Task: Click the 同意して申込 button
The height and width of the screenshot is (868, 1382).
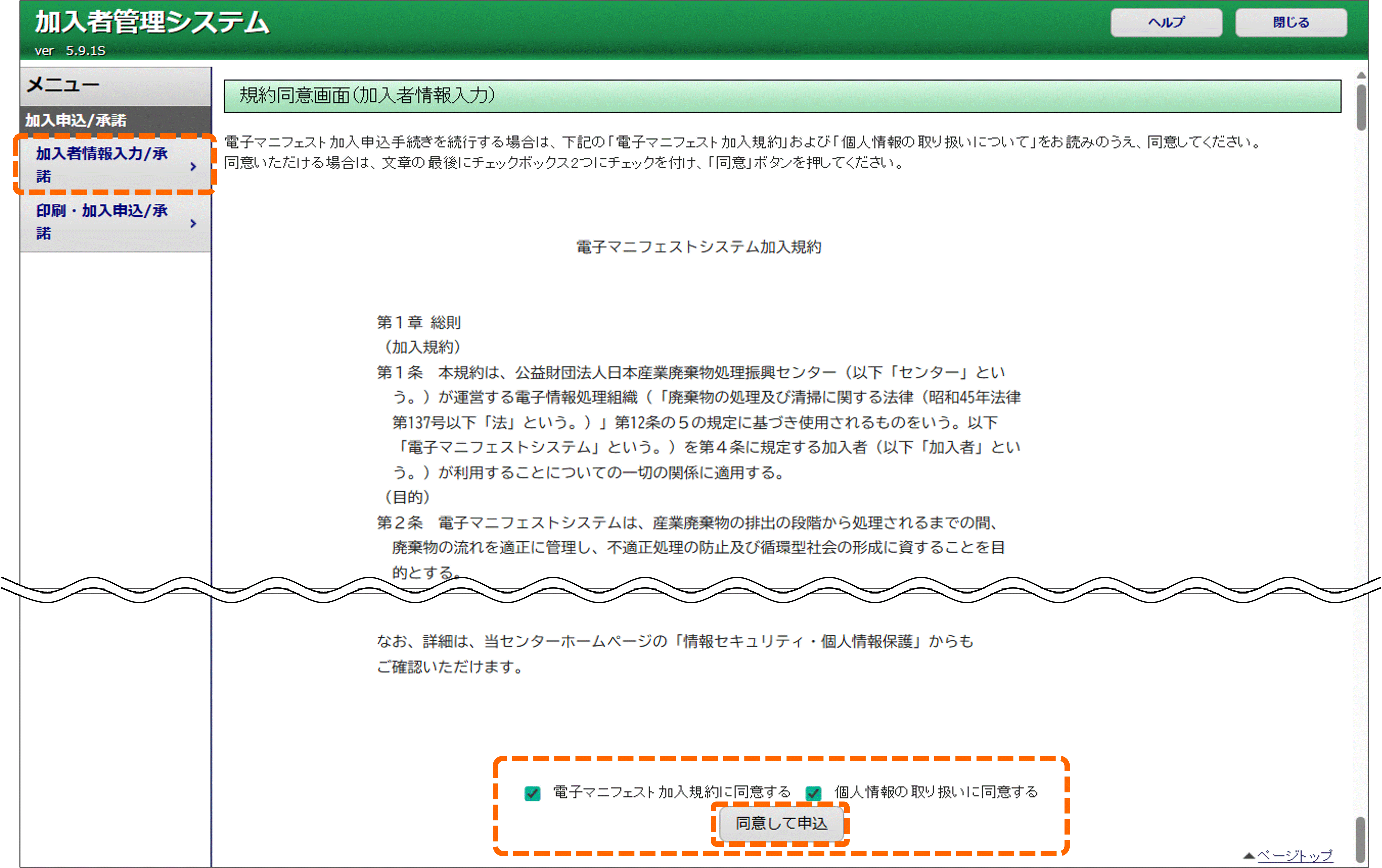Action: (781, 824)
